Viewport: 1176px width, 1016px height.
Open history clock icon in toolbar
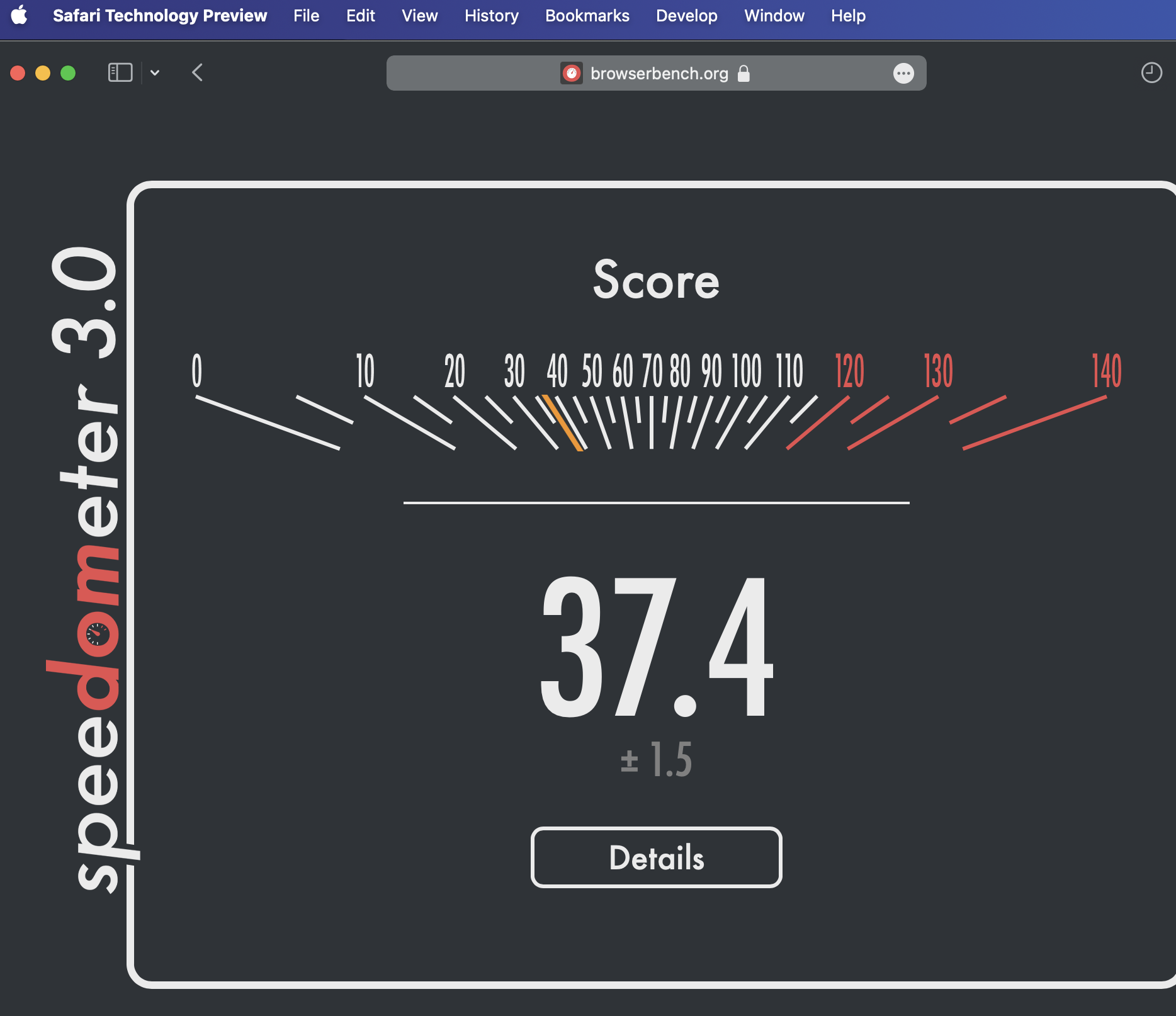pyautogui.click(x=1151, y=72)
